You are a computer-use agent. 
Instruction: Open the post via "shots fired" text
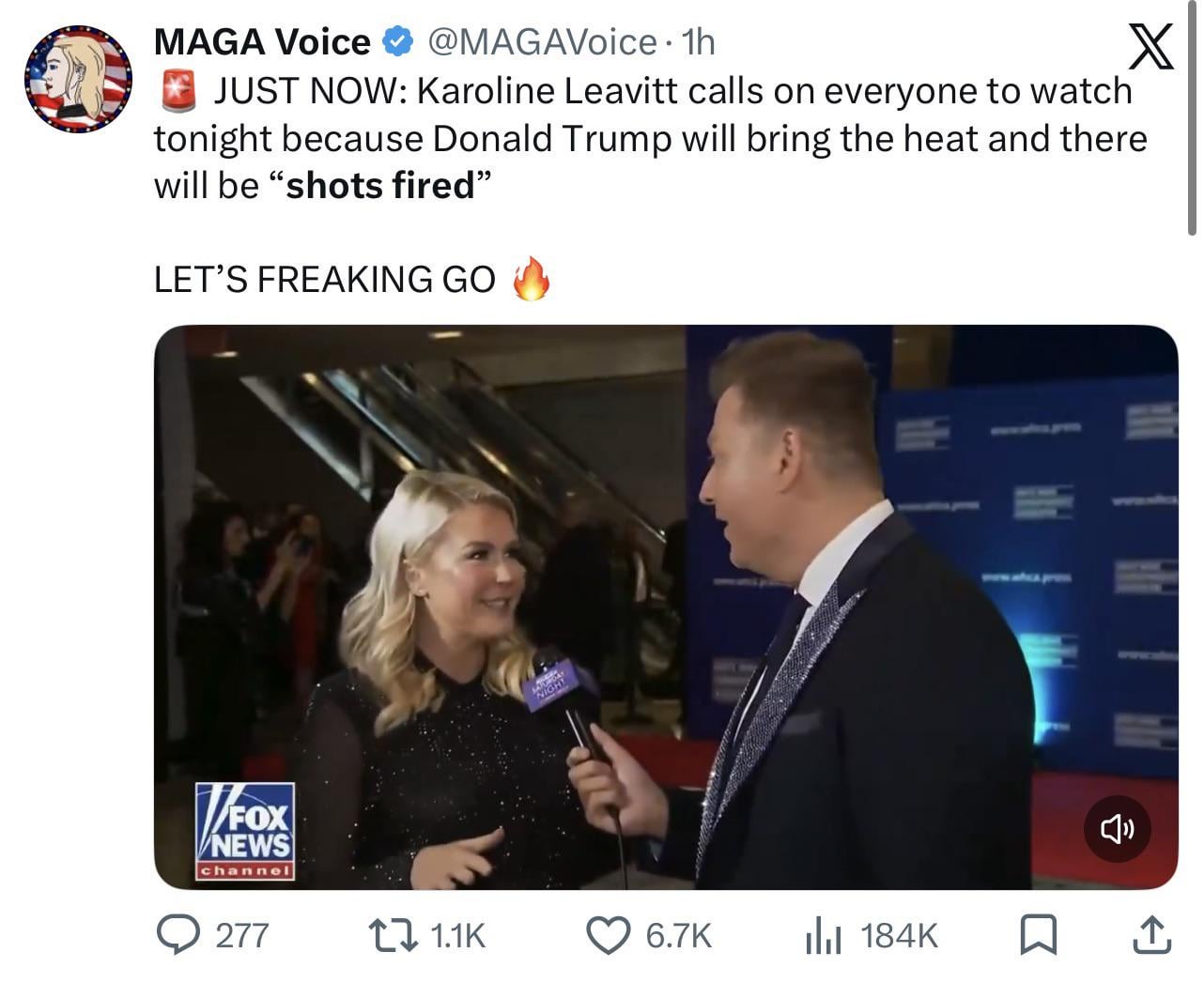point(380,185)
